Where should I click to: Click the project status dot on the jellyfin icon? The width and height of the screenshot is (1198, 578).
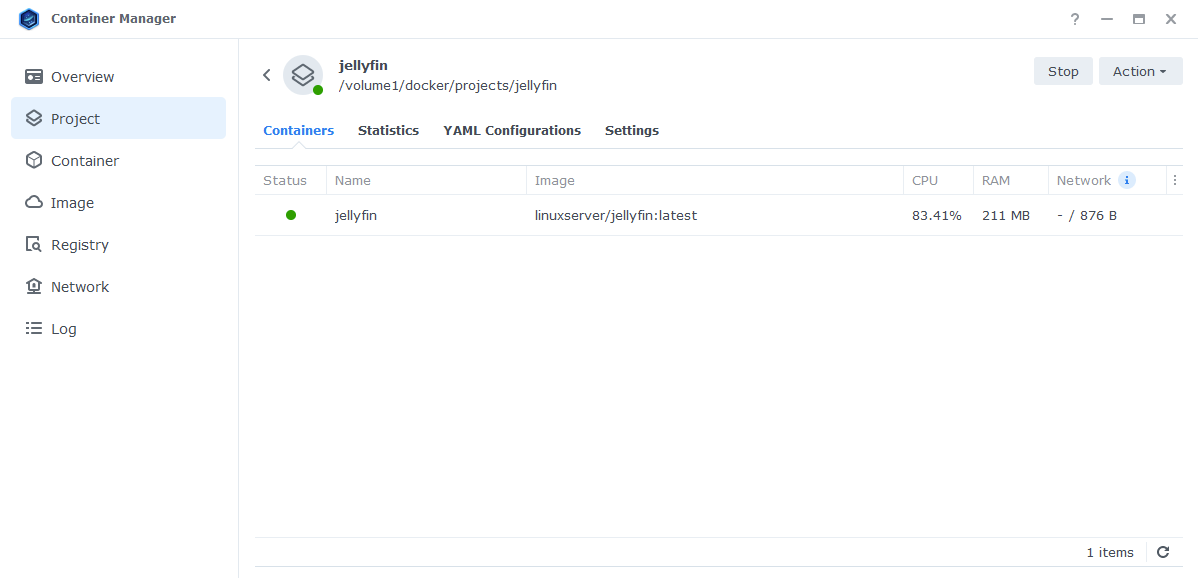[x=317, y=89]
